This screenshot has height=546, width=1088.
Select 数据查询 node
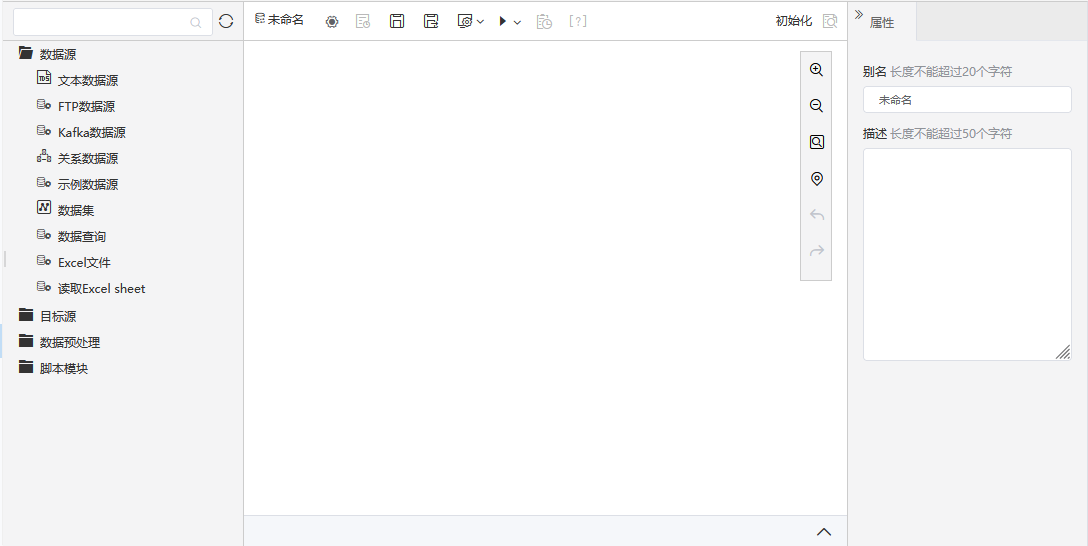click(x=82, y=237)
